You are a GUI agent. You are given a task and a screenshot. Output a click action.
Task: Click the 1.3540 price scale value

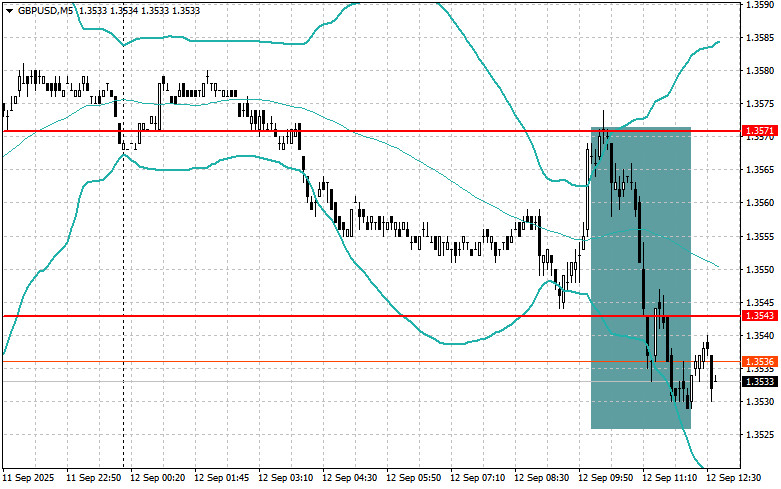pos(760,336)
